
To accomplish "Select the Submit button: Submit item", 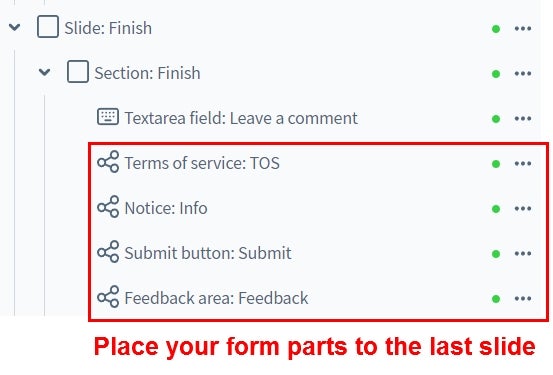I will [x=208, y=253].
